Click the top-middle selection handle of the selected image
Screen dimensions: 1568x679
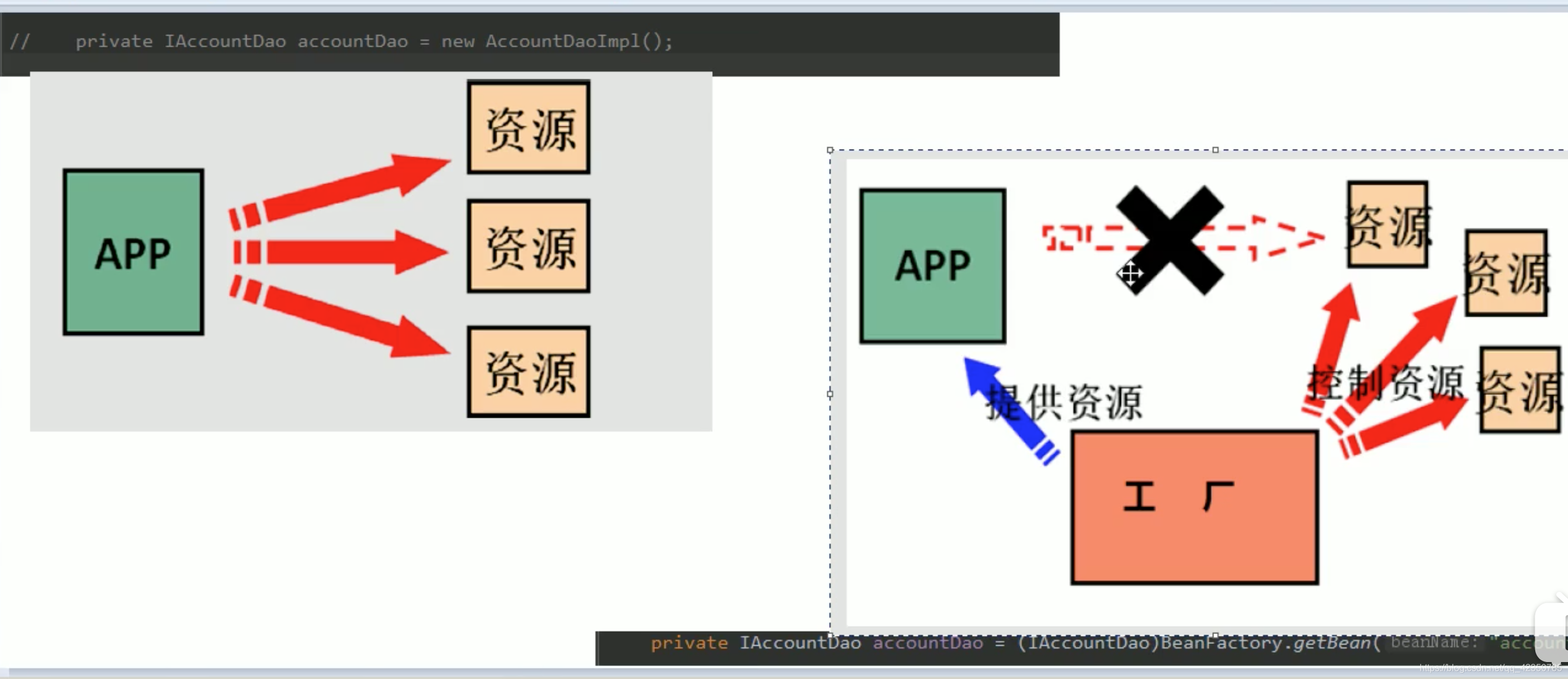pyautogui.click(x=1215, y=150)
